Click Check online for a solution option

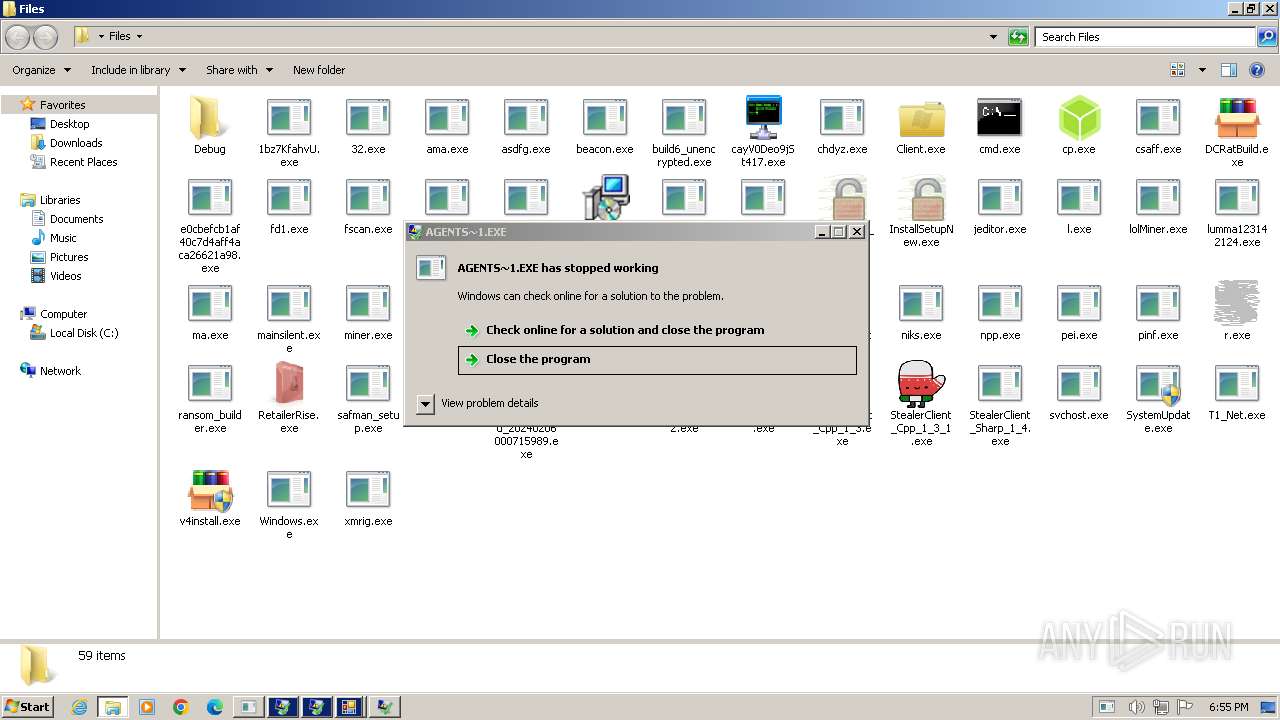coord(657,330)
